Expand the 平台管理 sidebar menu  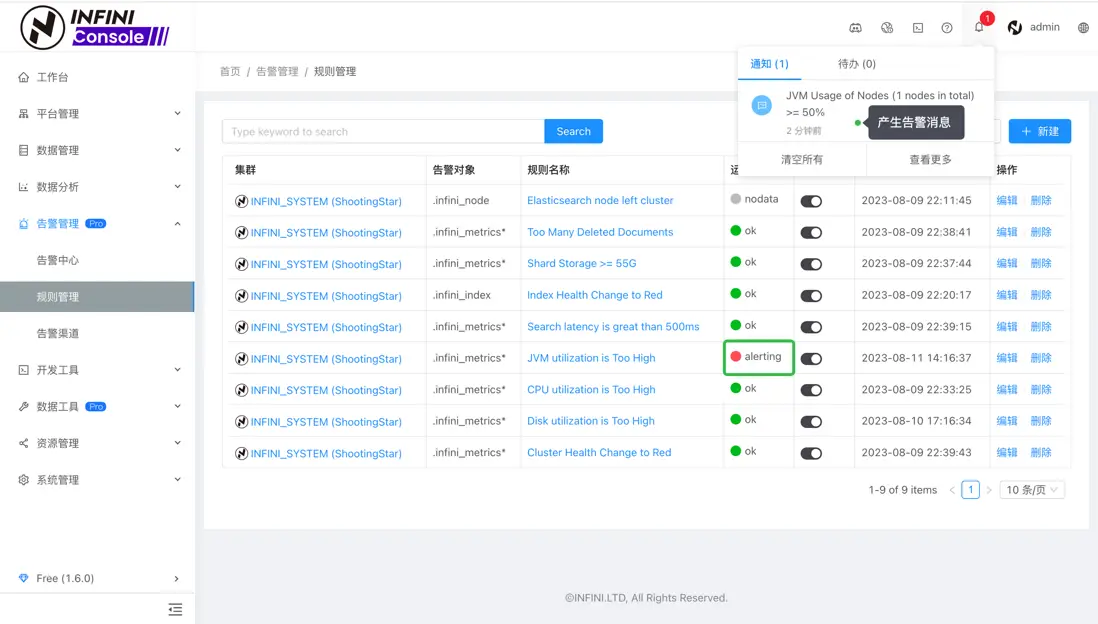[97, 114]
